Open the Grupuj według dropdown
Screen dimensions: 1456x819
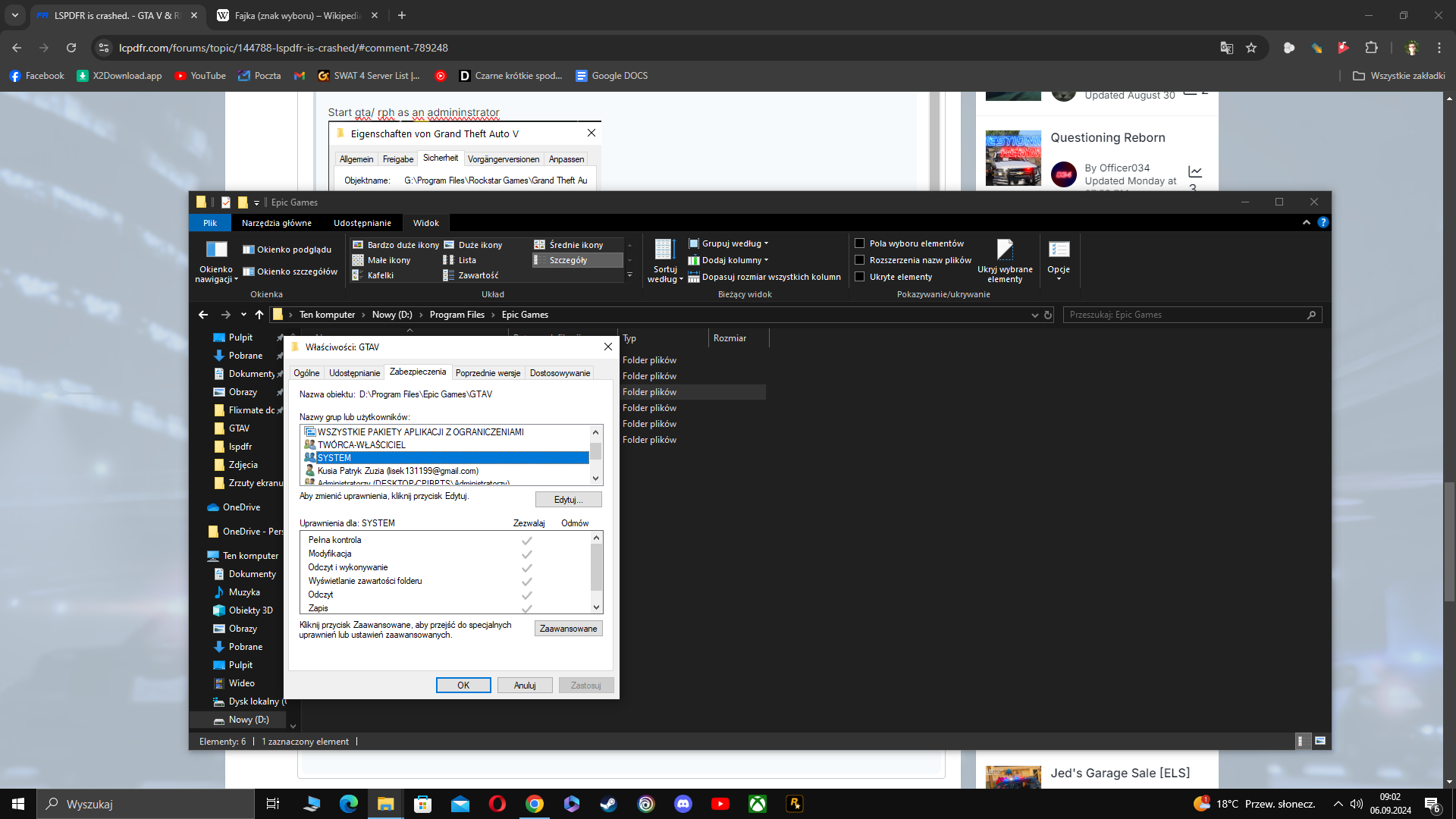730,243
